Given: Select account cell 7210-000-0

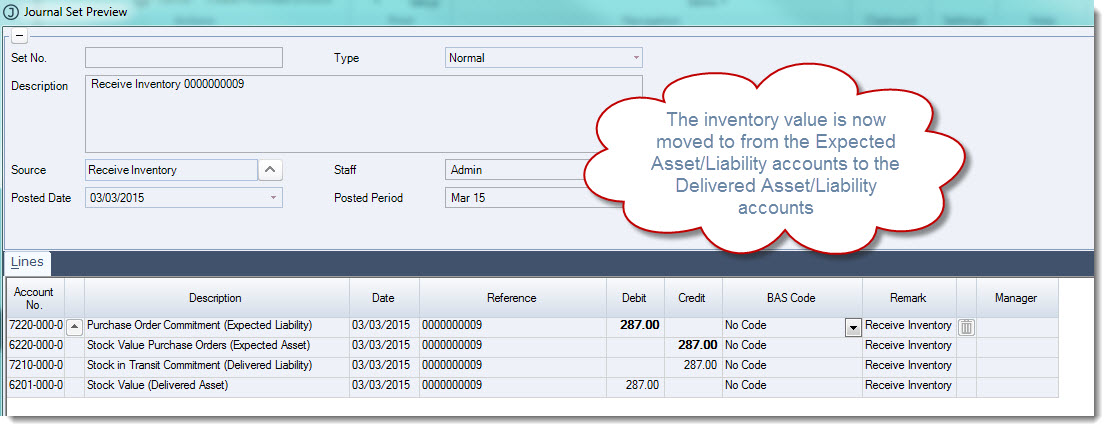Looking at the screenshot, I should pyautogui.click(x=35, y=365).
